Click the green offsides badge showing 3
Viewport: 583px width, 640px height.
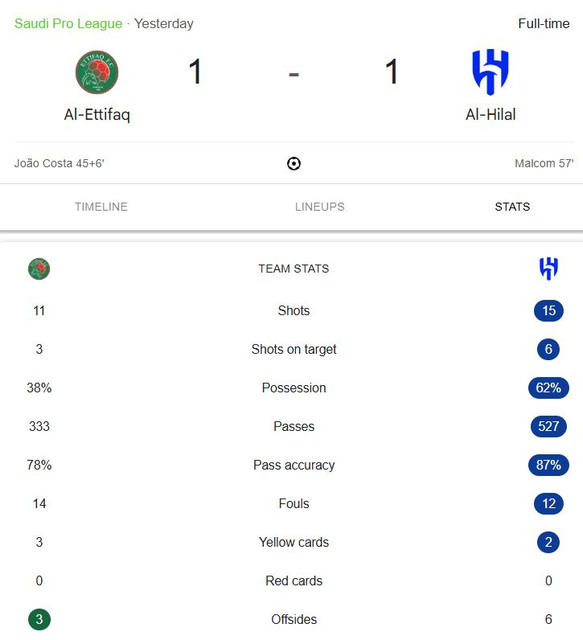click(39, 619)
